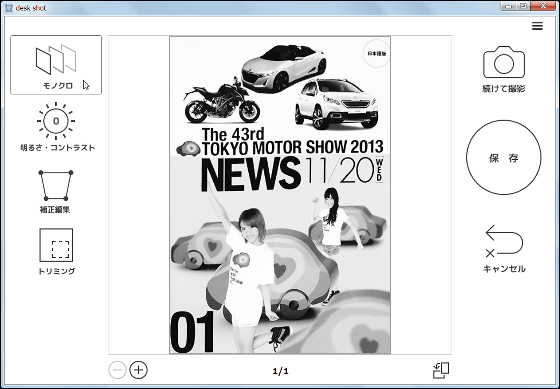Click the 1/1 page counter
The image size is (560, 389).
(280, 371)
